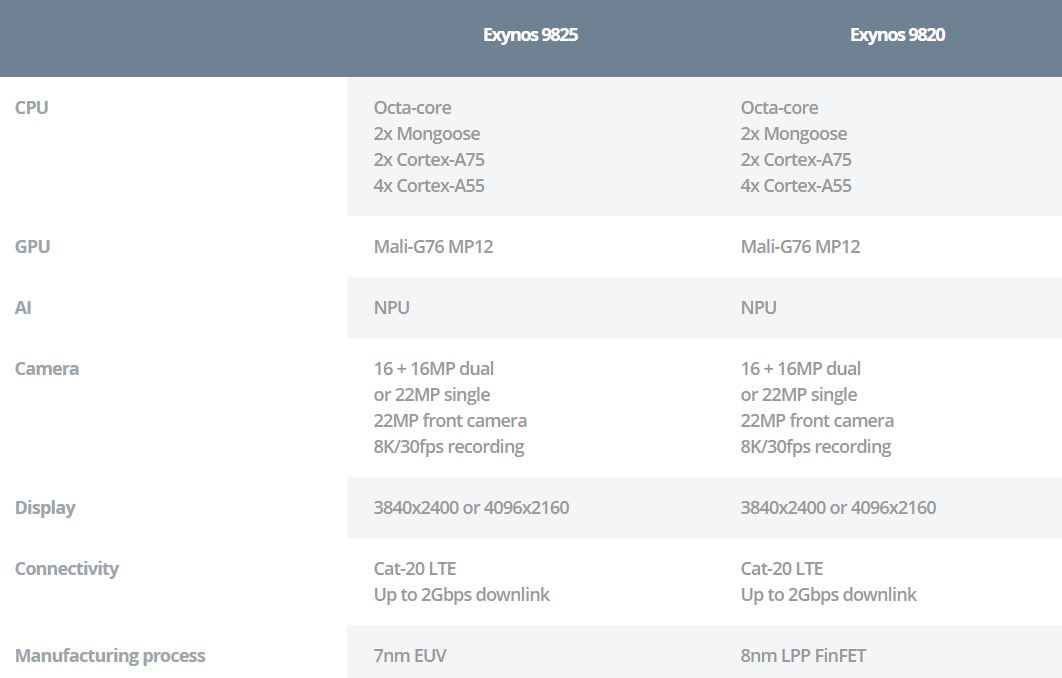
Task: Click "2x Cortex-A75" for Exynos 9820
Action: [796, 160]
